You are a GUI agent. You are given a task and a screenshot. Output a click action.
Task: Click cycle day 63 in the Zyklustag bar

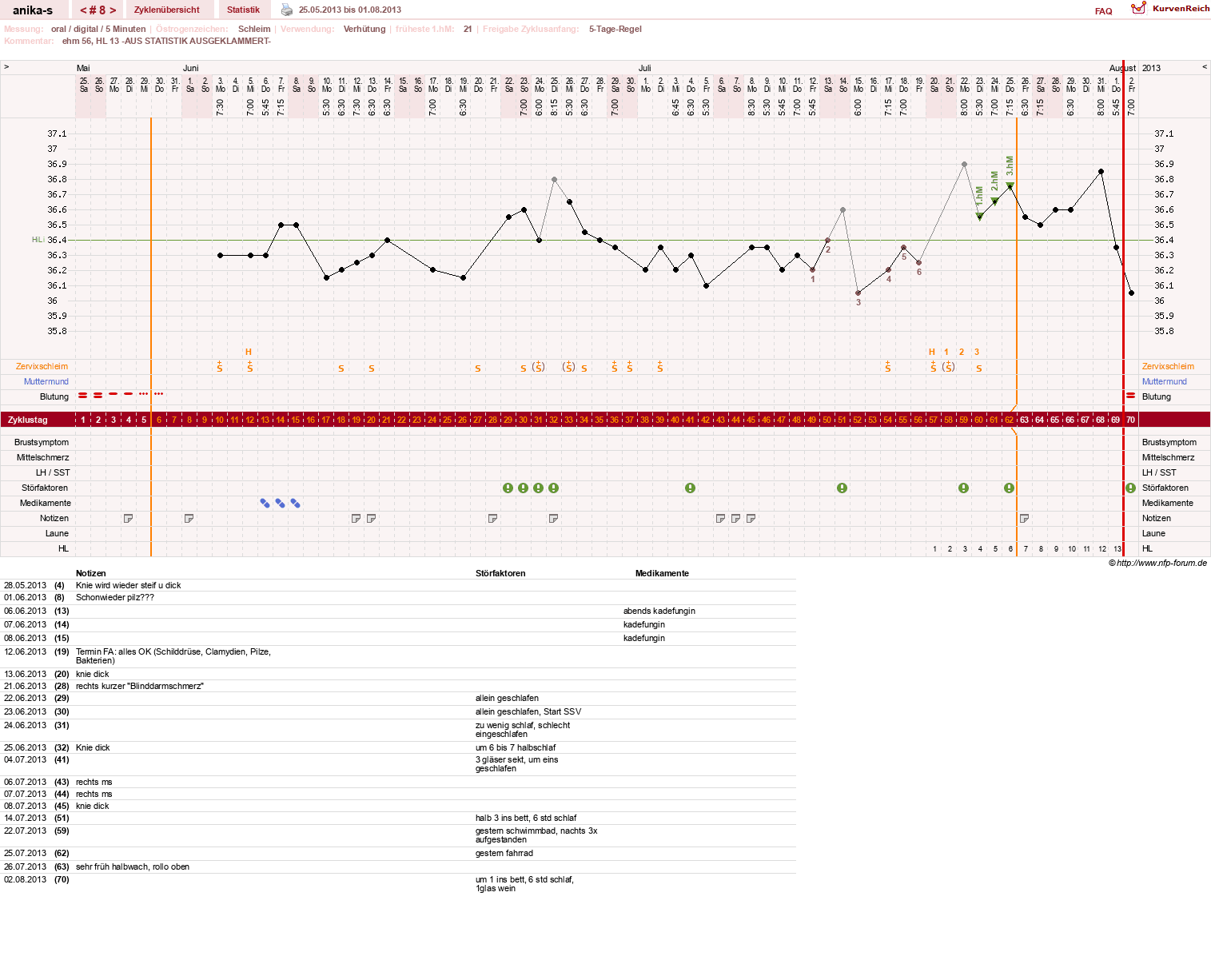1024,420
